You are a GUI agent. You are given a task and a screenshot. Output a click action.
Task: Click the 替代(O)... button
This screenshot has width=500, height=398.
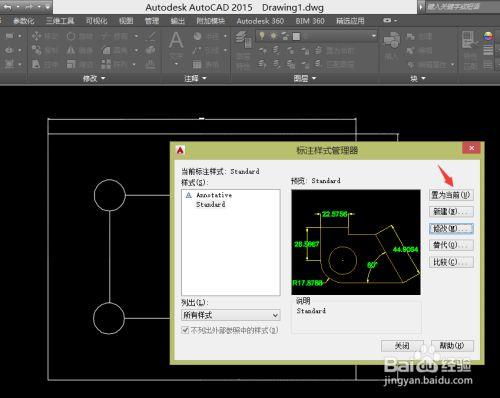coord(451,245)
